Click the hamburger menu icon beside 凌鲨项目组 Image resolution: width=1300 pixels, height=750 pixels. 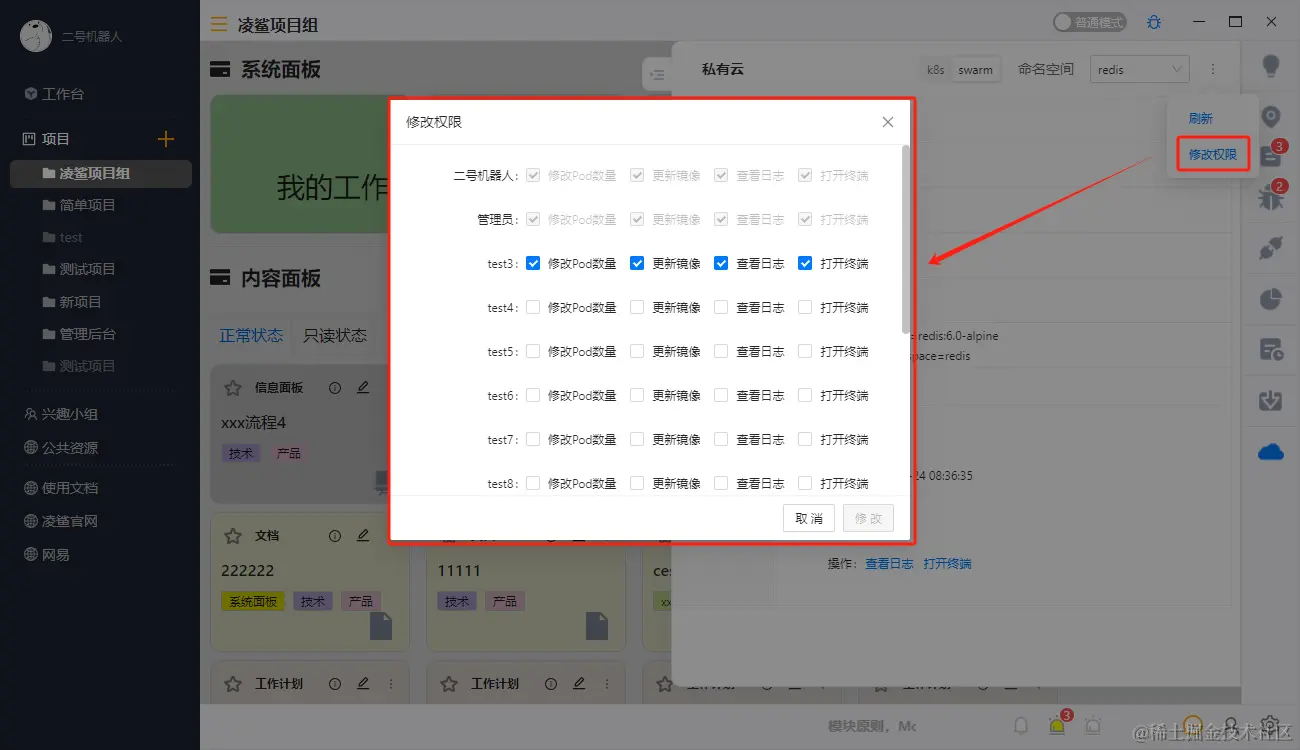pyautogui.click(x=218, y=24)
